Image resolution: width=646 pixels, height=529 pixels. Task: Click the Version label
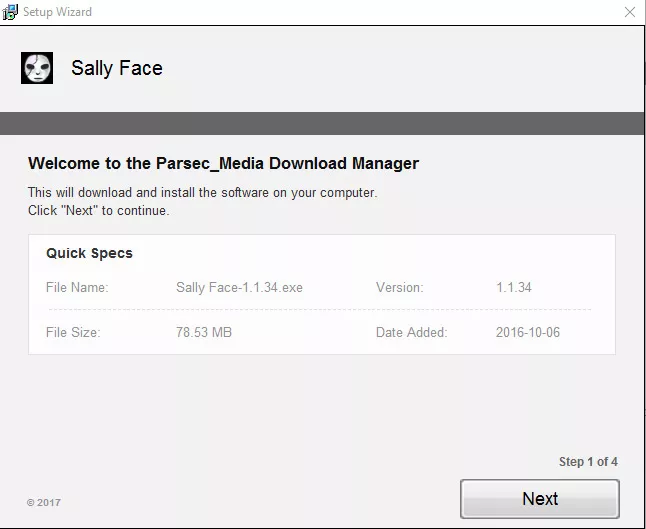point(399,287)
